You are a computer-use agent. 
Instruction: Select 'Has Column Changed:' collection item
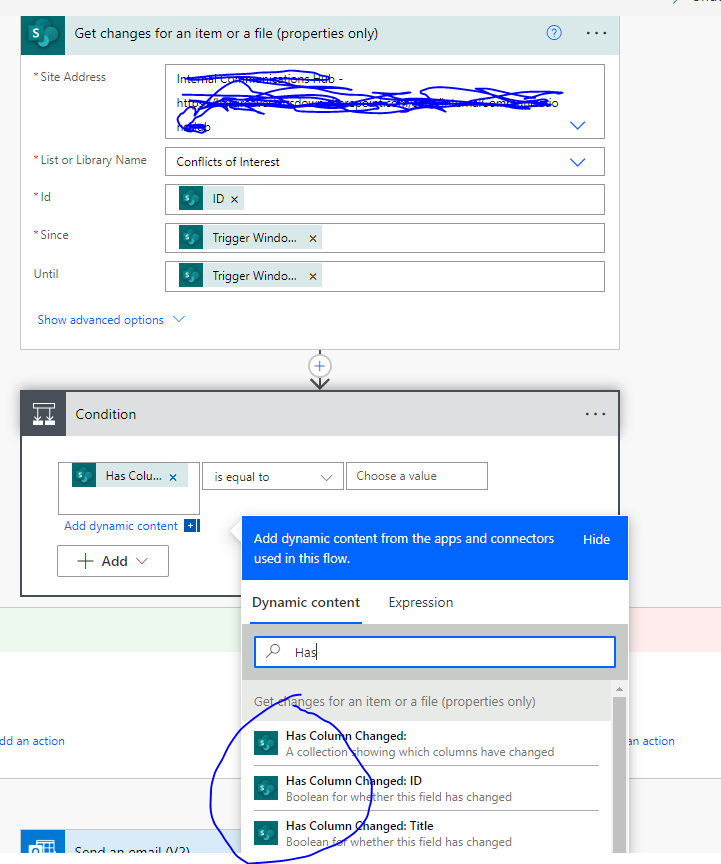point(426,743)
